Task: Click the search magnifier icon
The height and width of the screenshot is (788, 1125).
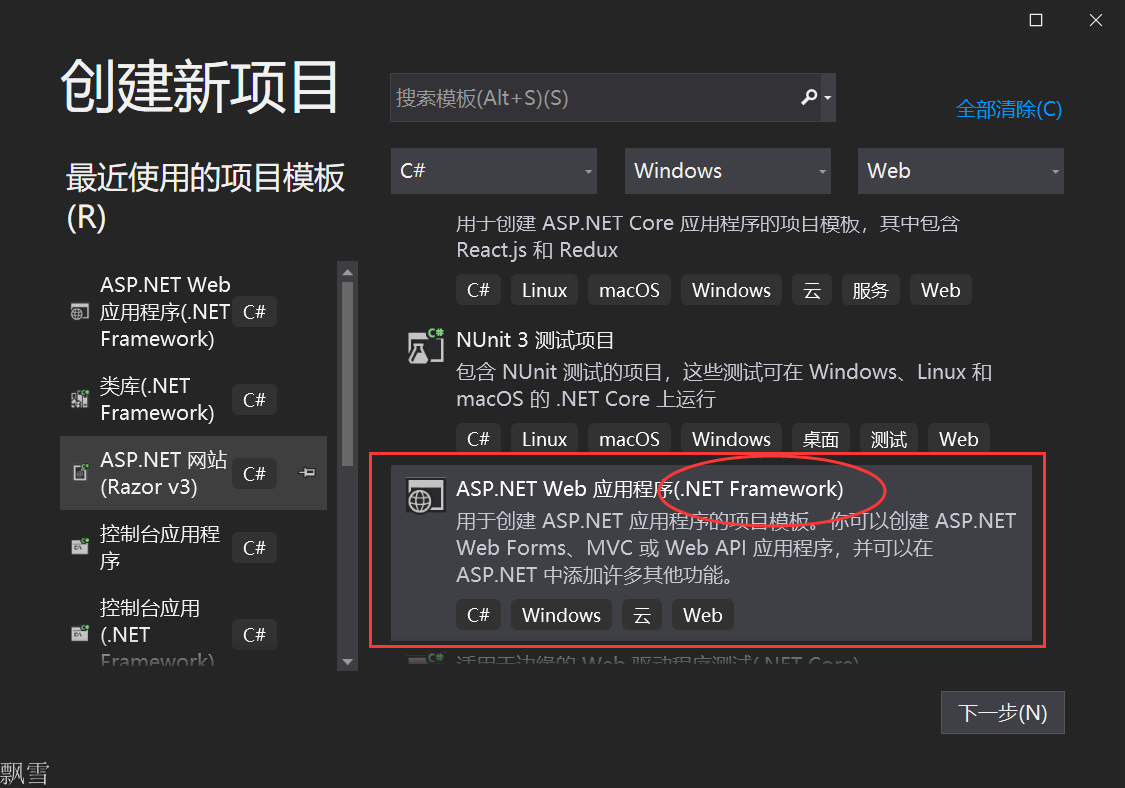Action: [809, 97]
